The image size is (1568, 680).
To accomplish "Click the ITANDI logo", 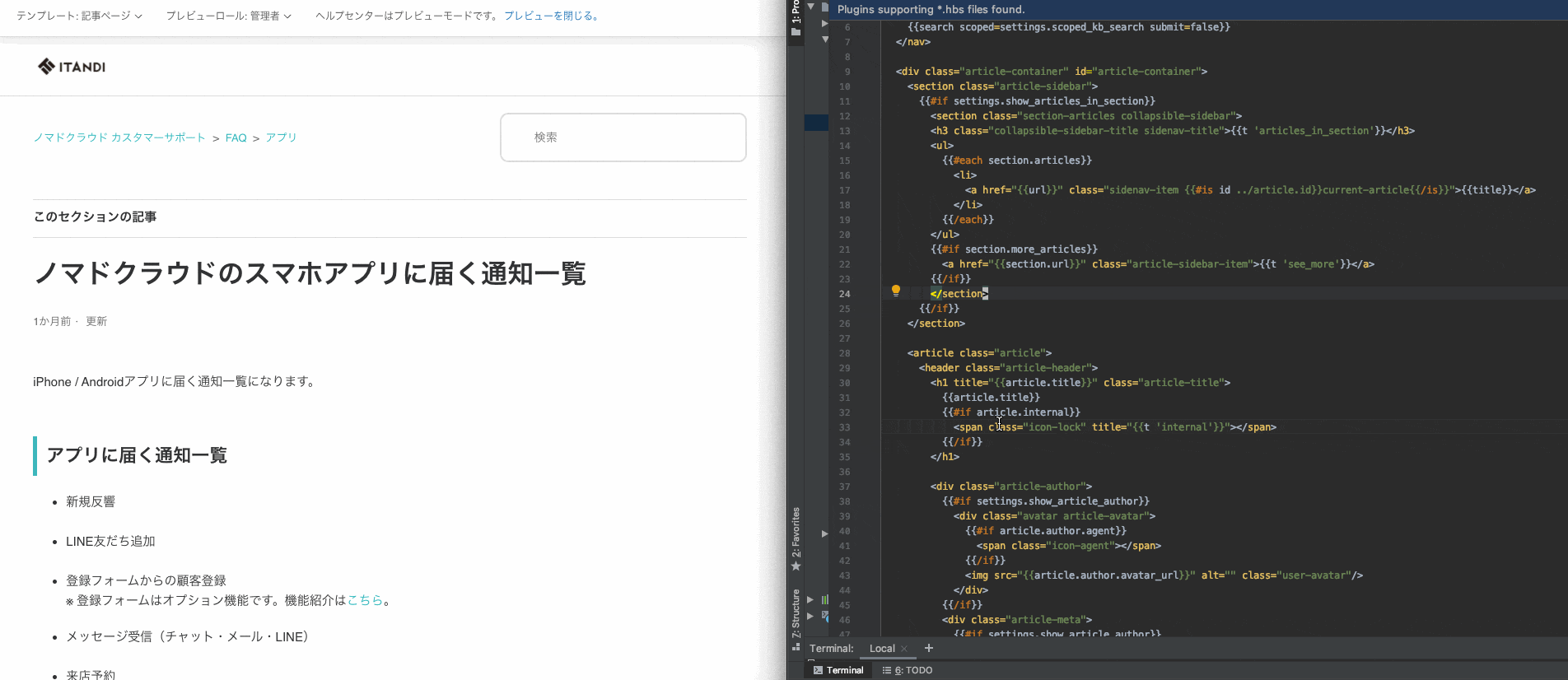I will (x=72, y=67).
